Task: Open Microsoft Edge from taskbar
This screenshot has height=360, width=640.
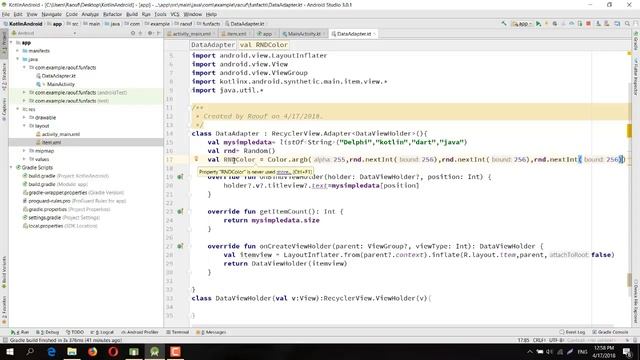Action: point(51,351)
